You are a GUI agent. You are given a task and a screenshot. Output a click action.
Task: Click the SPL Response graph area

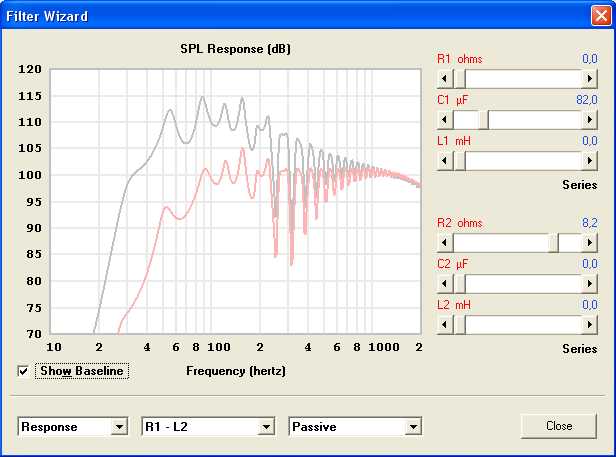pyautogui.click(x=235, y=200)
